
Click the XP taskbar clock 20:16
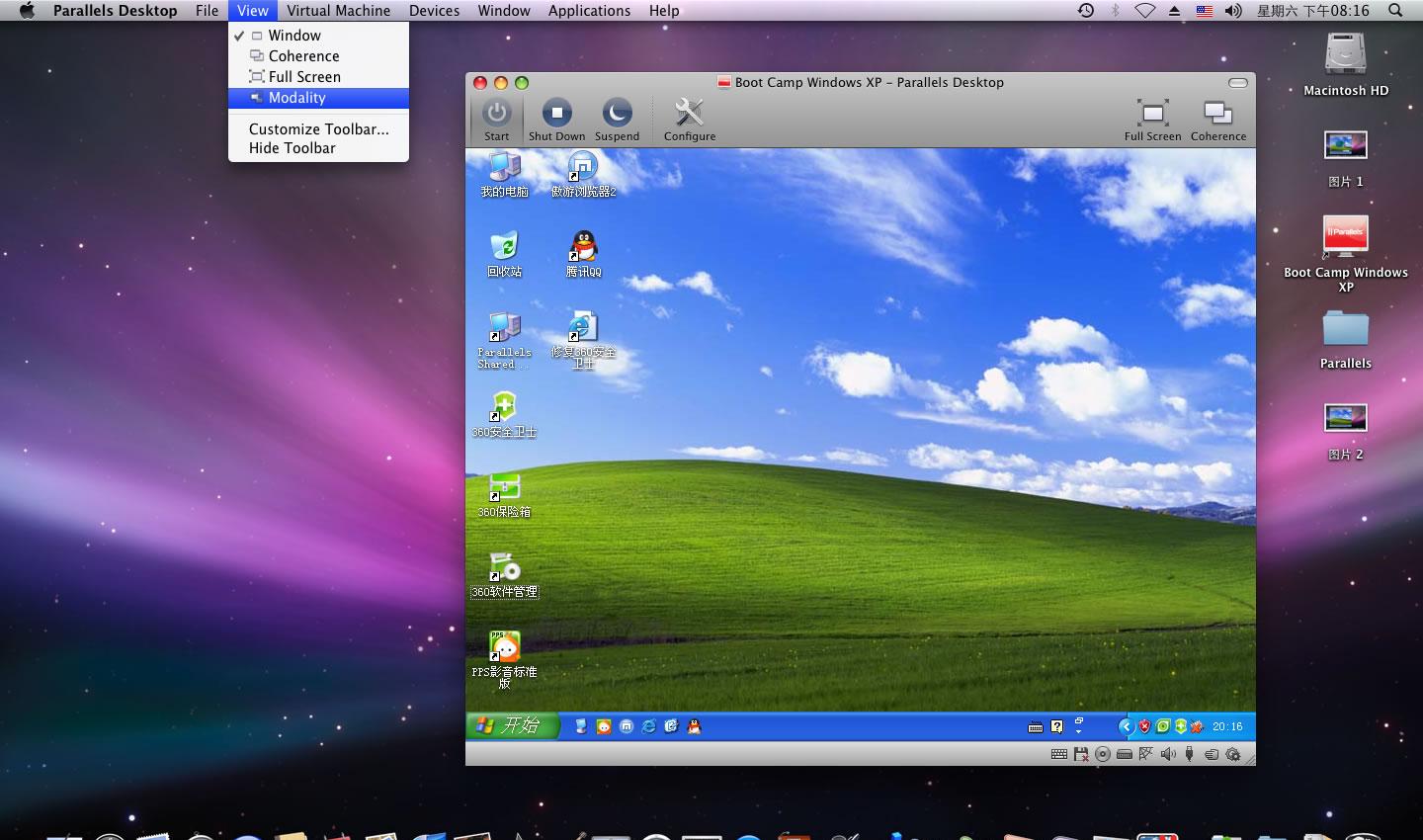1227,726
